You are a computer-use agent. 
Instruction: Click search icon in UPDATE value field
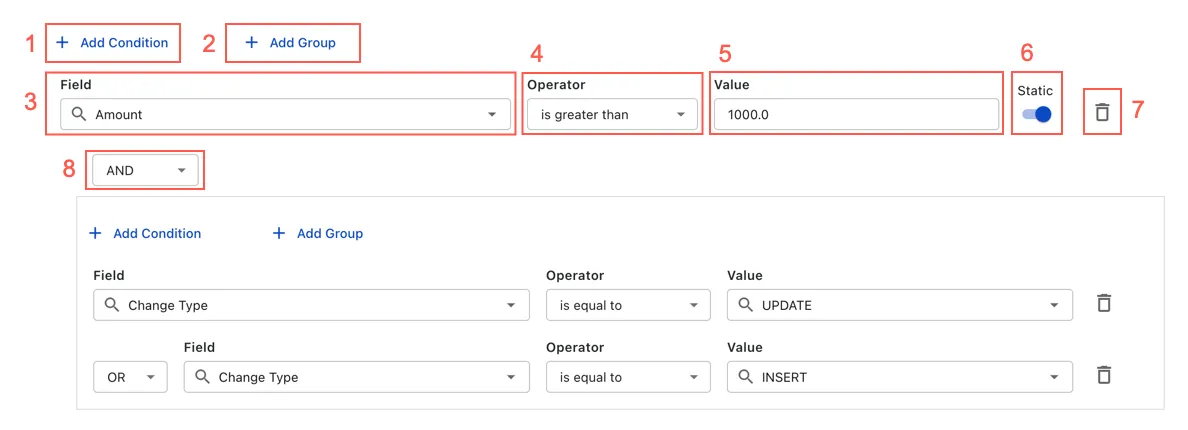click(x=746, y=305)
